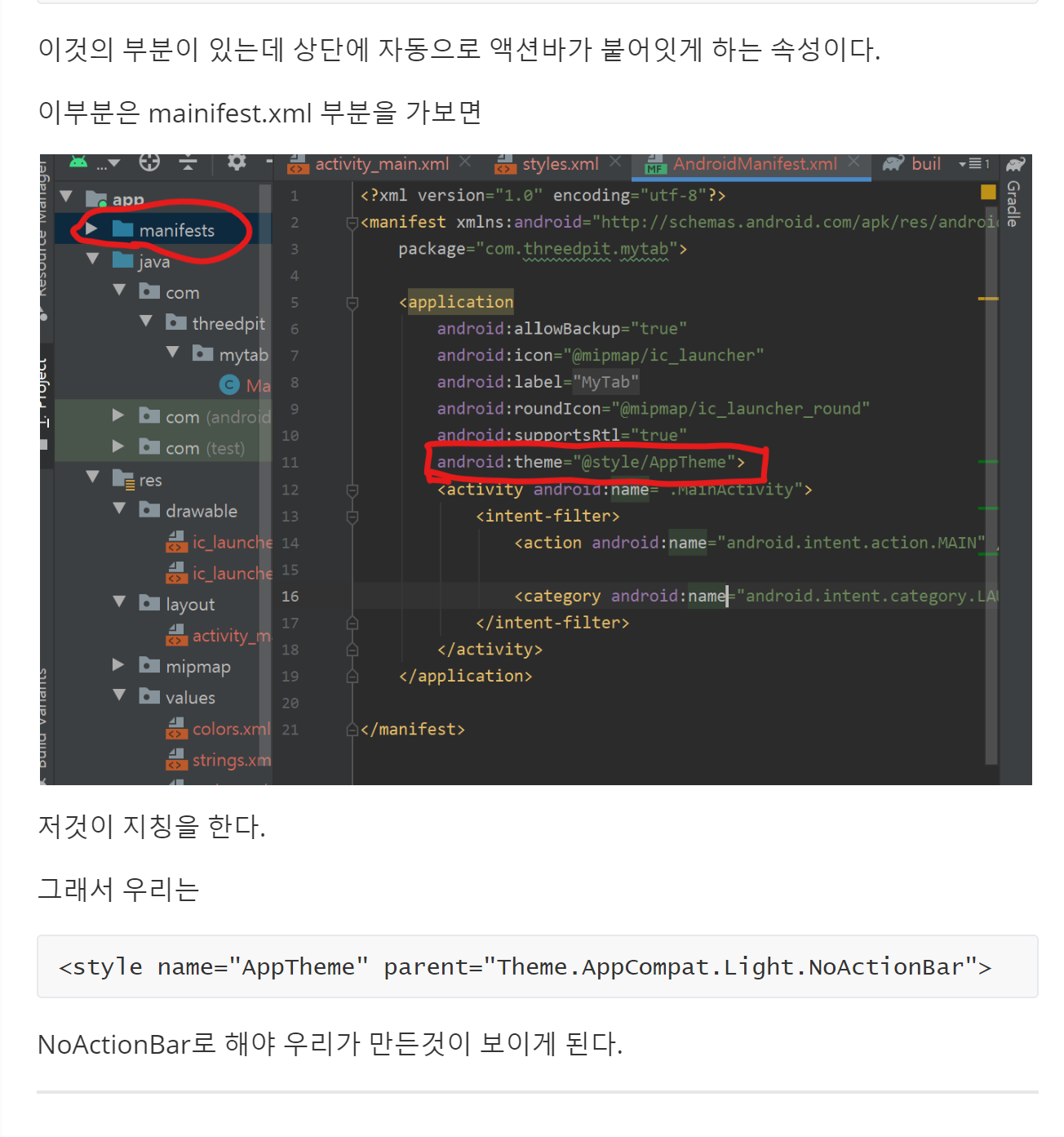Click line number 16 in gutter

click(290, 597)
